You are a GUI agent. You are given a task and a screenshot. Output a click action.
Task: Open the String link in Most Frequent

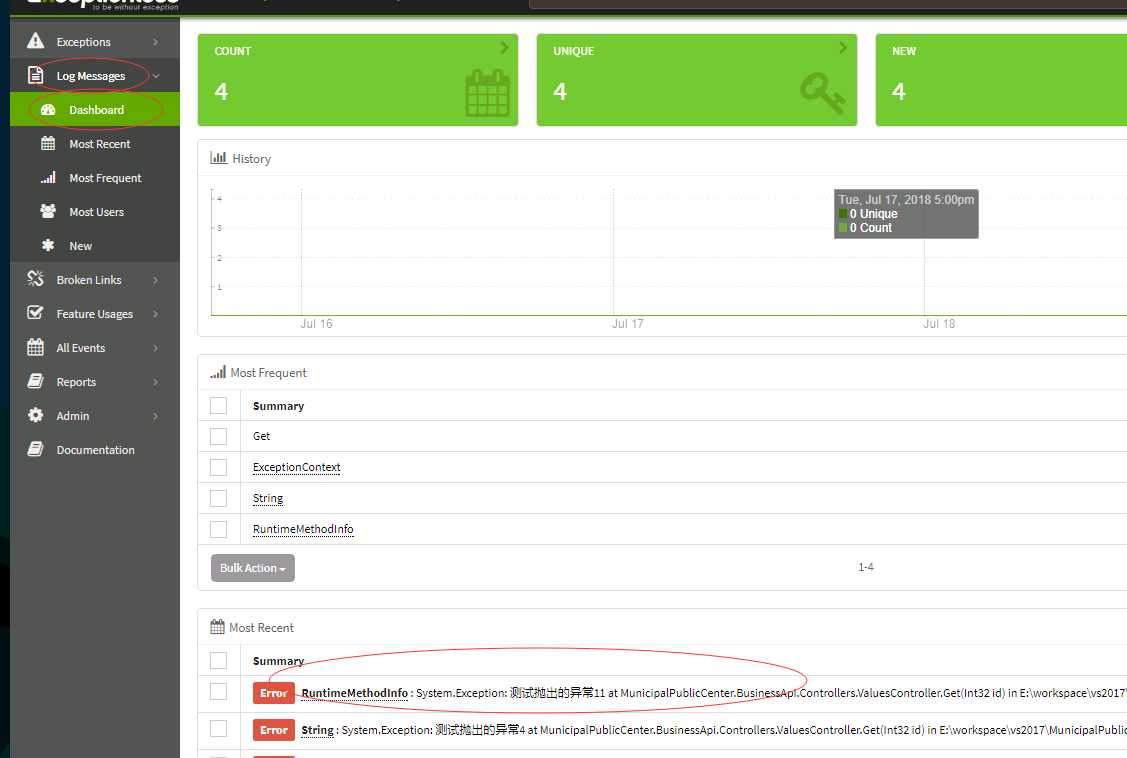point(267,498)
